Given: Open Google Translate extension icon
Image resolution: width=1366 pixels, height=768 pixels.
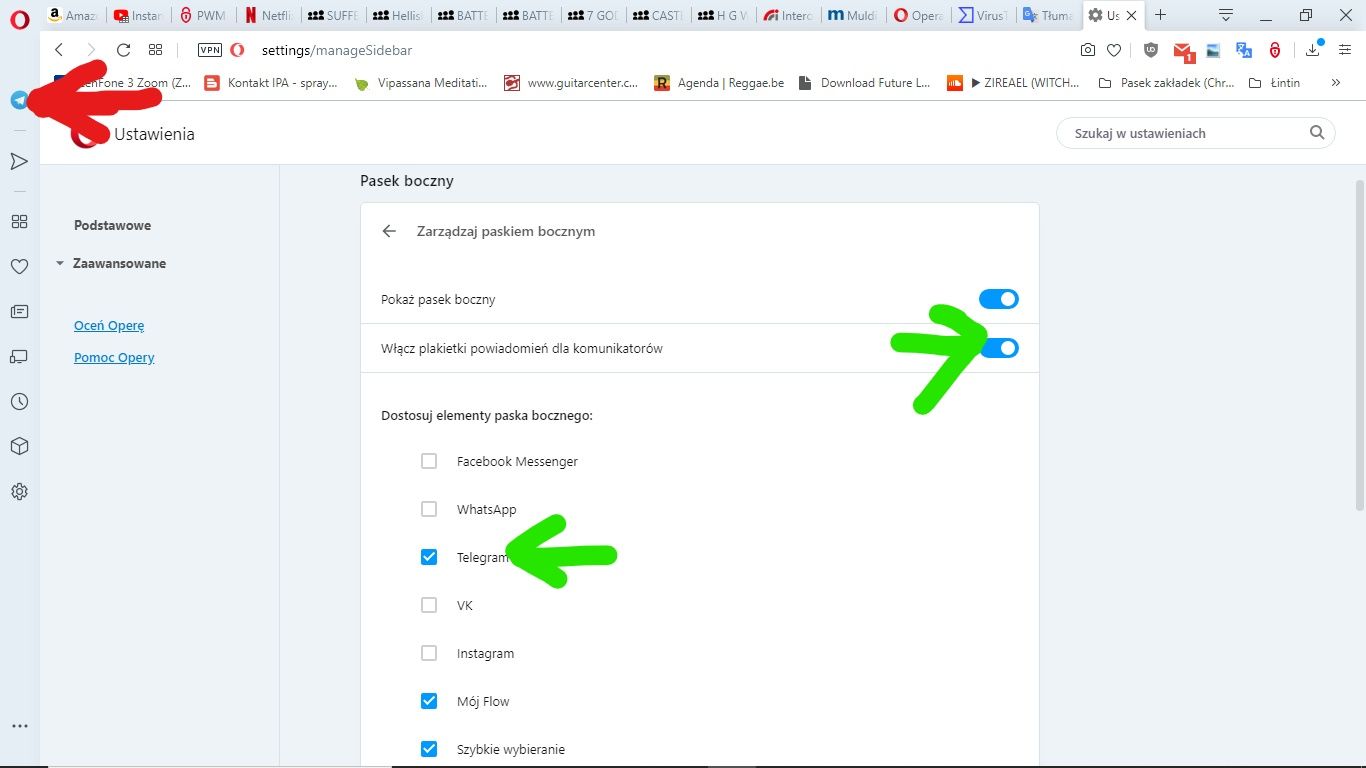Looking at the screenshot, I should click(x=1244, y=50).
